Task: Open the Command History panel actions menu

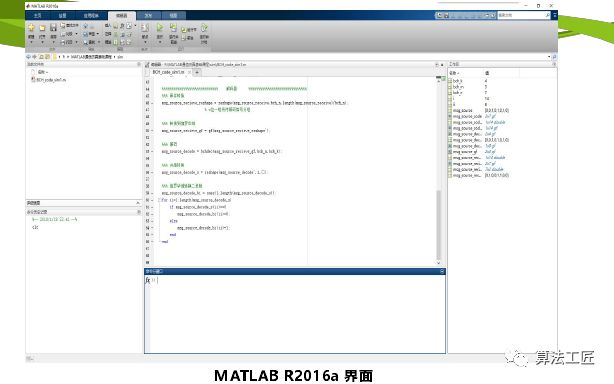Action: click(139, 212)
